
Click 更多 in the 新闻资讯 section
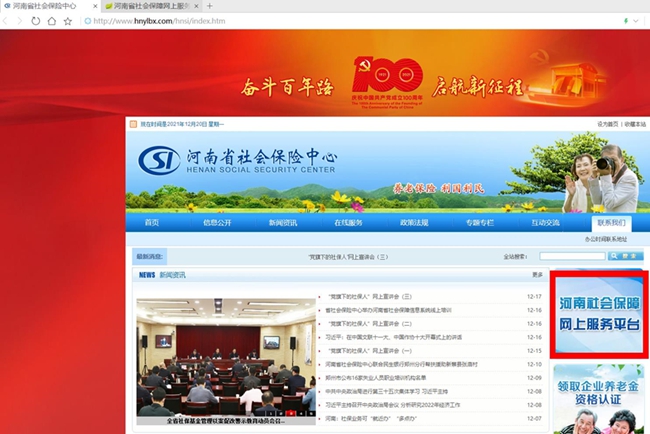tap(537, 275)
